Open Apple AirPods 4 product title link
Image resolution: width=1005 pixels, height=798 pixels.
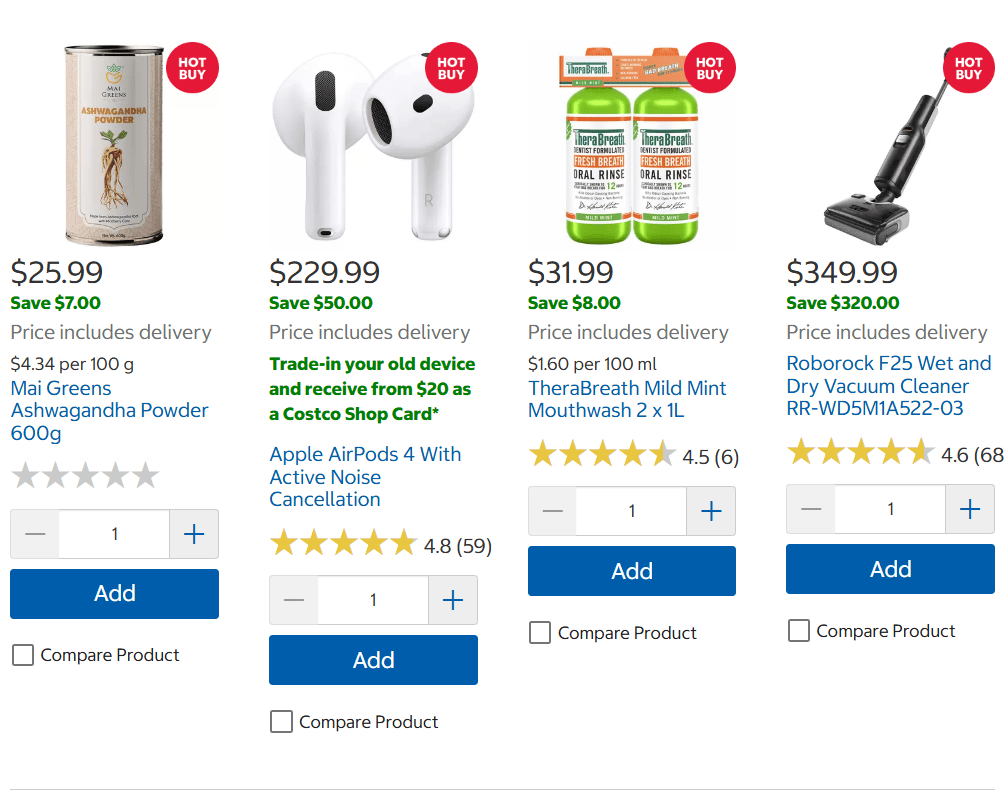(365, 477)
